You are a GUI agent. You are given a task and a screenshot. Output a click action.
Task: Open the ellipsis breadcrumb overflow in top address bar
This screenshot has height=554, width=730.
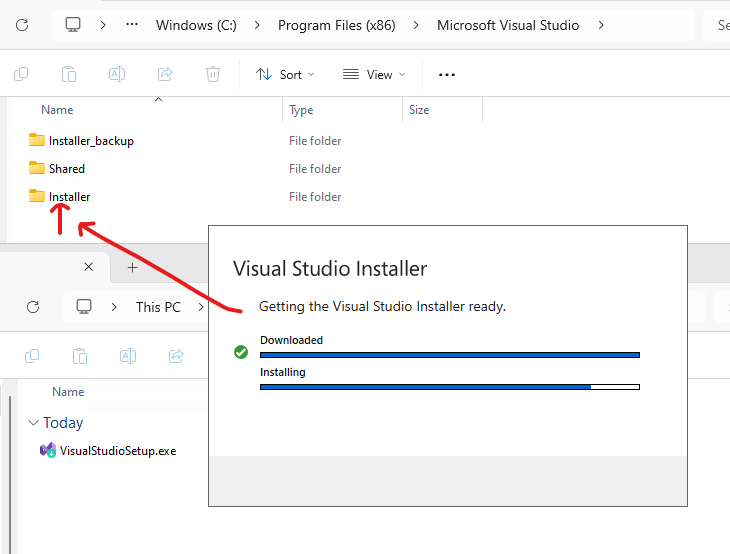(x=132, y=25)
